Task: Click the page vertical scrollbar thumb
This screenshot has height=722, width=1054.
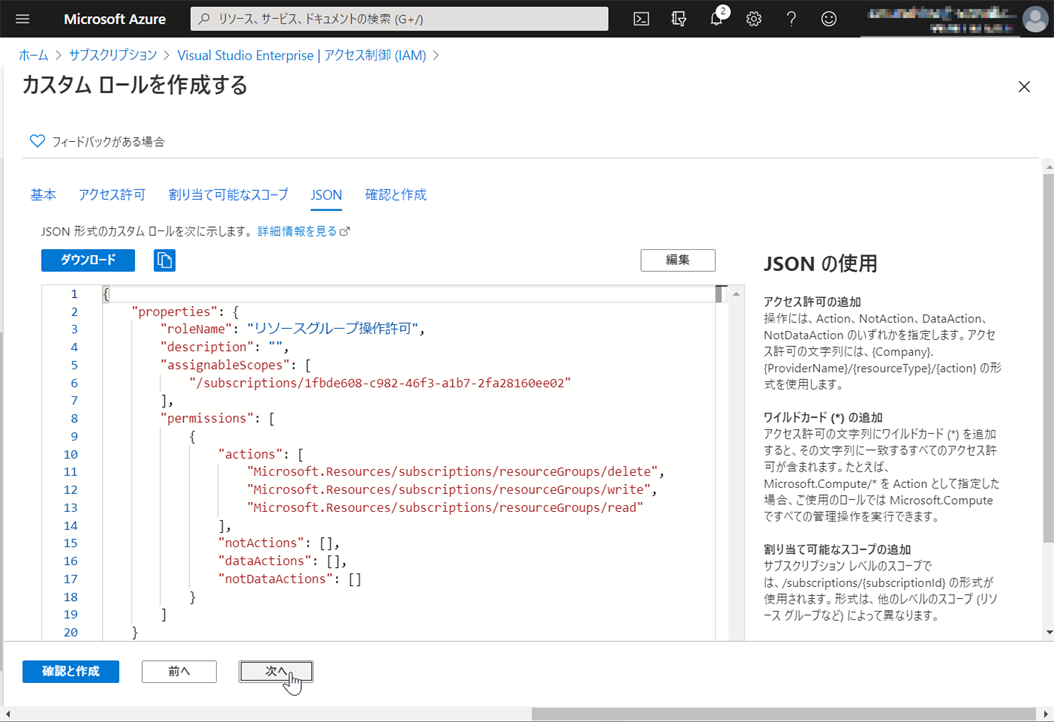Action: [1049, 356]
